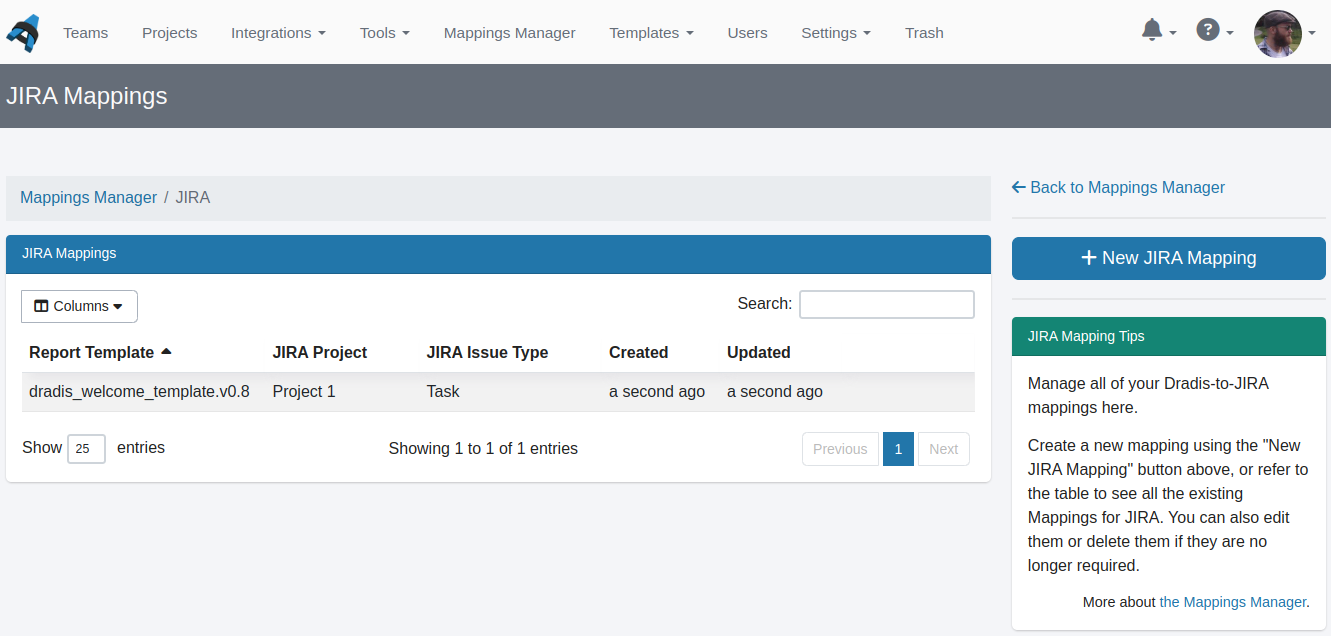Click the Mappings Manager breadcrumb link

coord(88,197)
